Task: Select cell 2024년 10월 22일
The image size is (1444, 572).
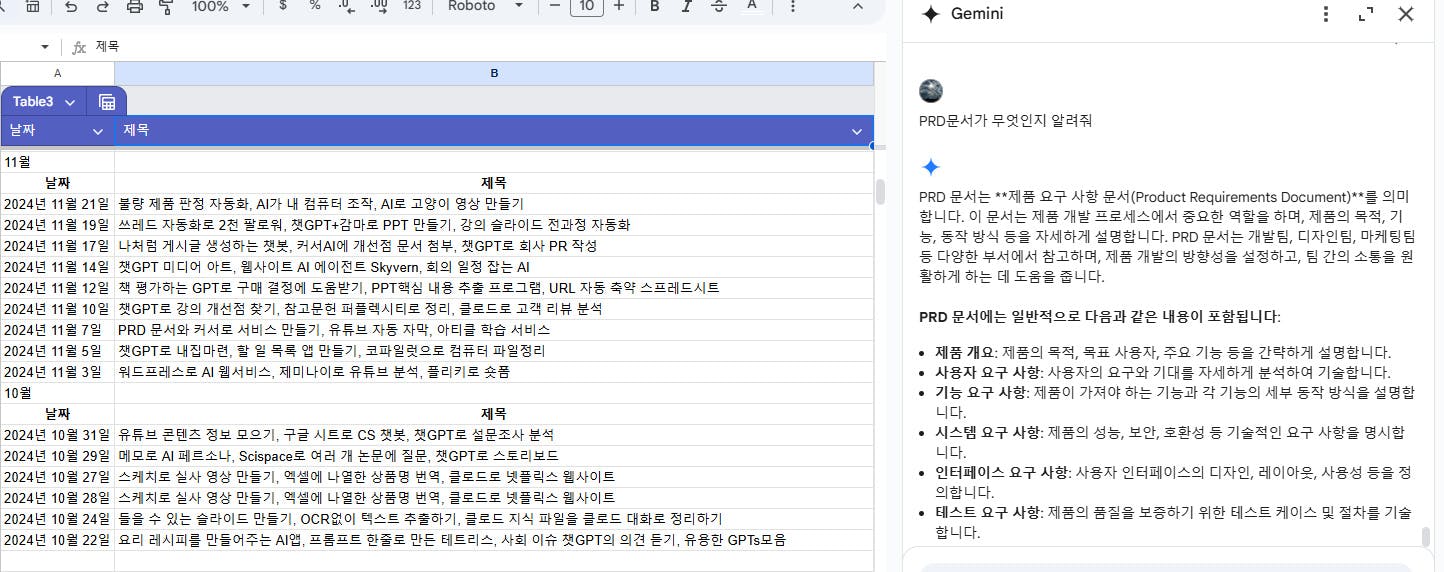Action: pos(57,539)
